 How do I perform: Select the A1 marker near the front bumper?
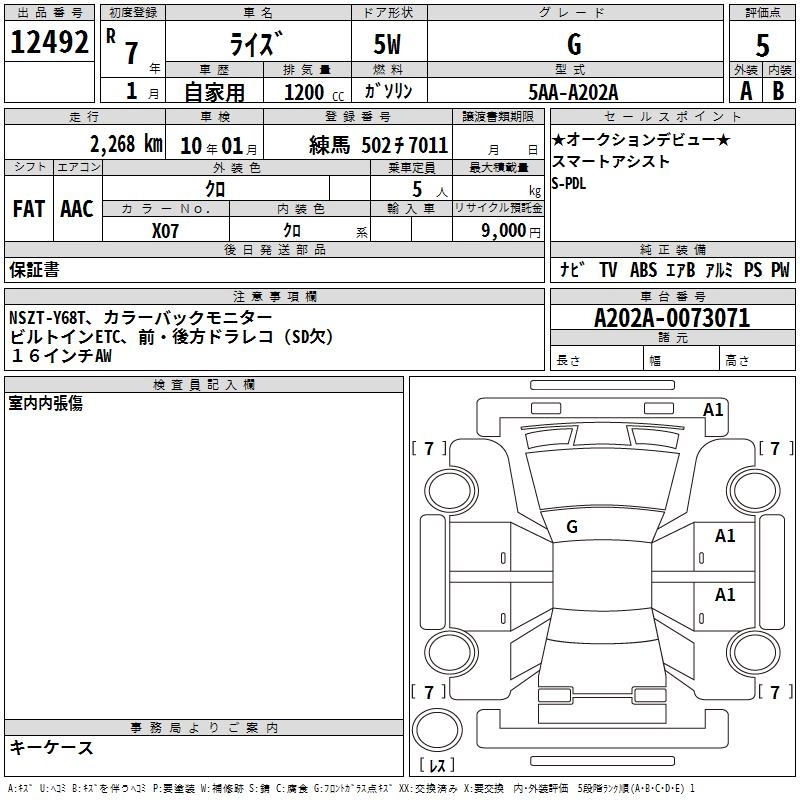click(x=713, y=409)
